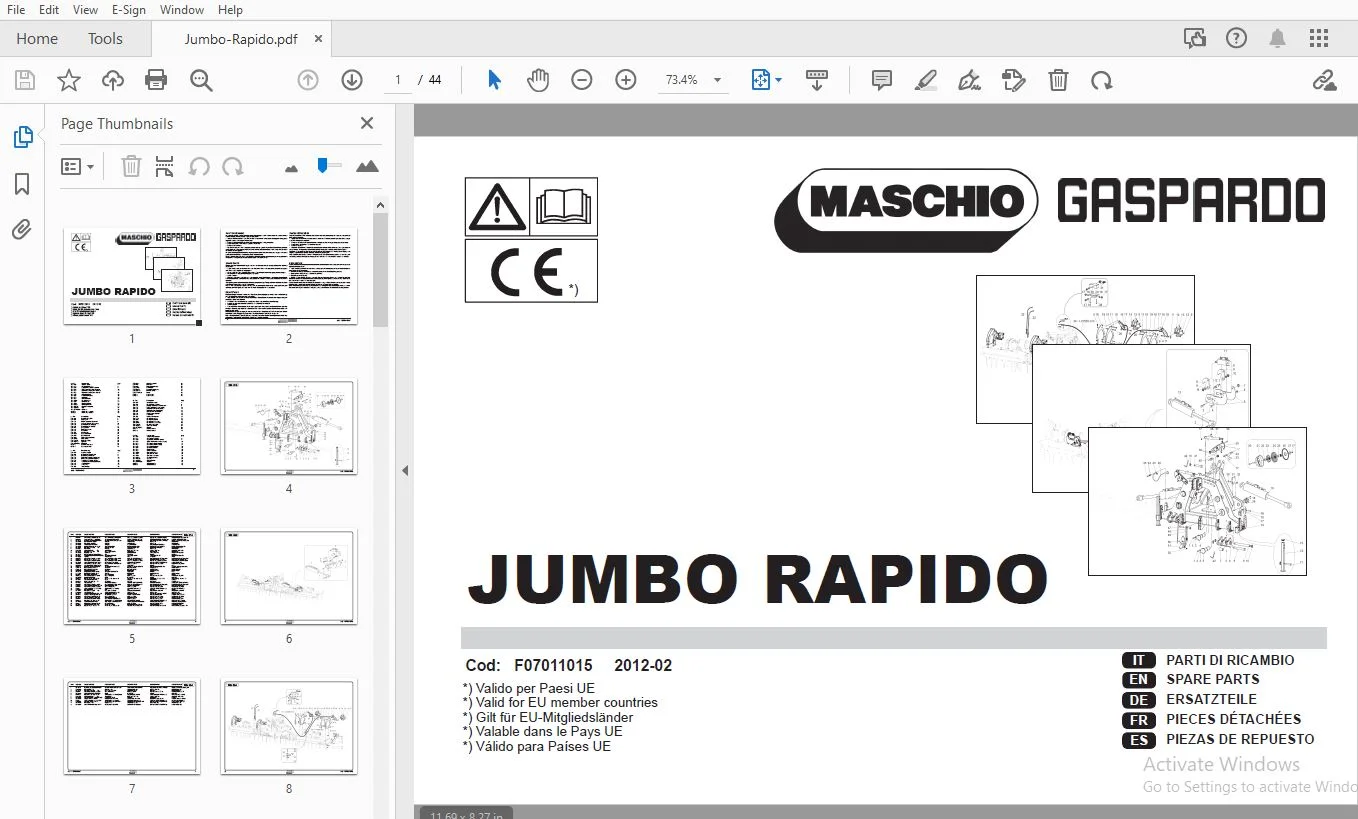Click the page number input field

coord(398,80)
